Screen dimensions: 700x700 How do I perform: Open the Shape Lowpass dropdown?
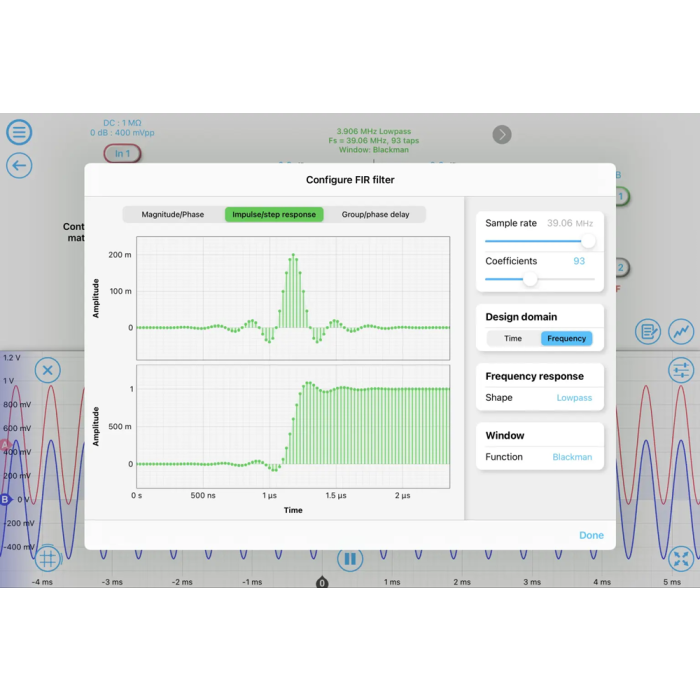[574, 398]
